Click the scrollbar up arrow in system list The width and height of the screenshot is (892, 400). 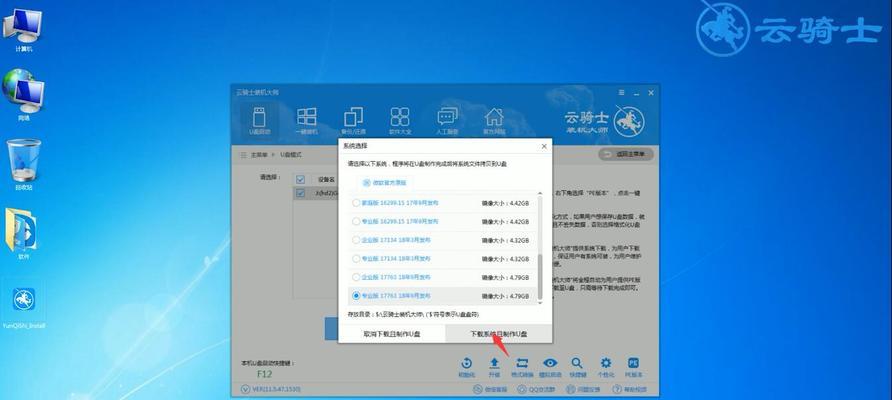pos(540,195)
